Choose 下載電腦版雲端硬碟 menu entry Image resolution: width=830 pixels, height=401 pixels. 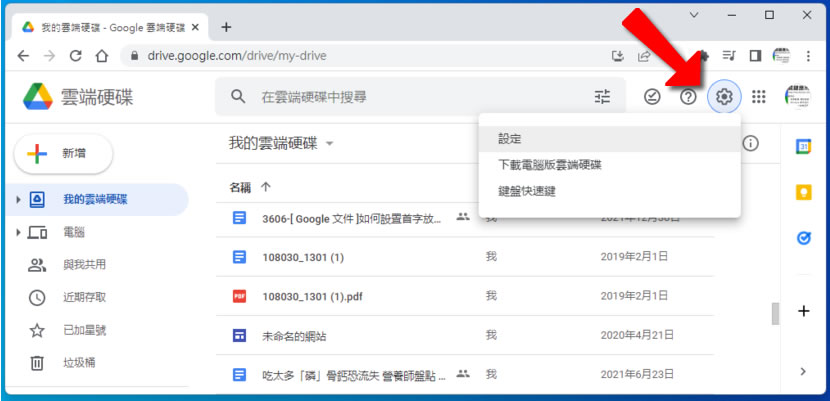click(609, 165)
